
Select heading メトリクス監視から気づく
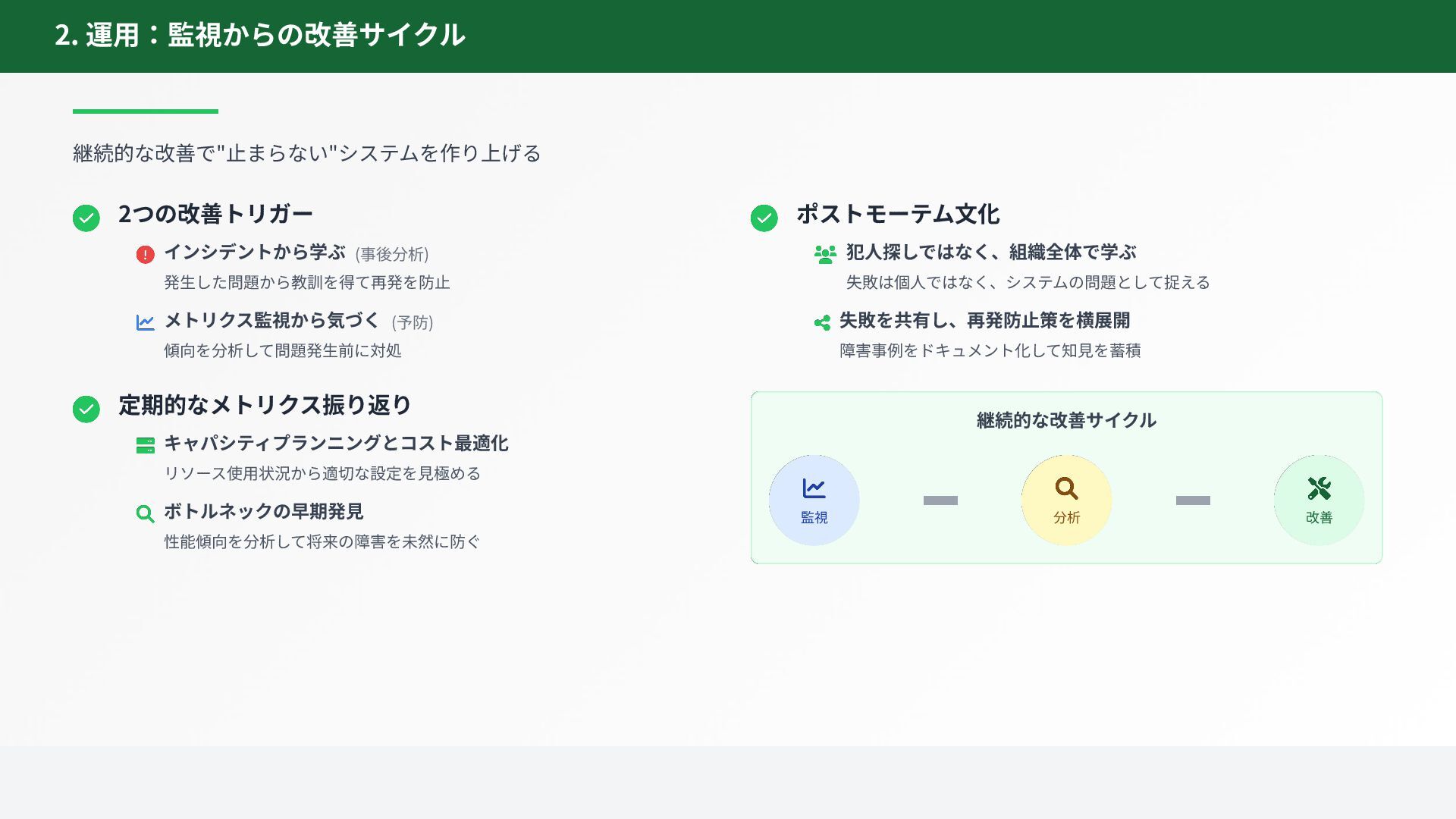point(271,321)
